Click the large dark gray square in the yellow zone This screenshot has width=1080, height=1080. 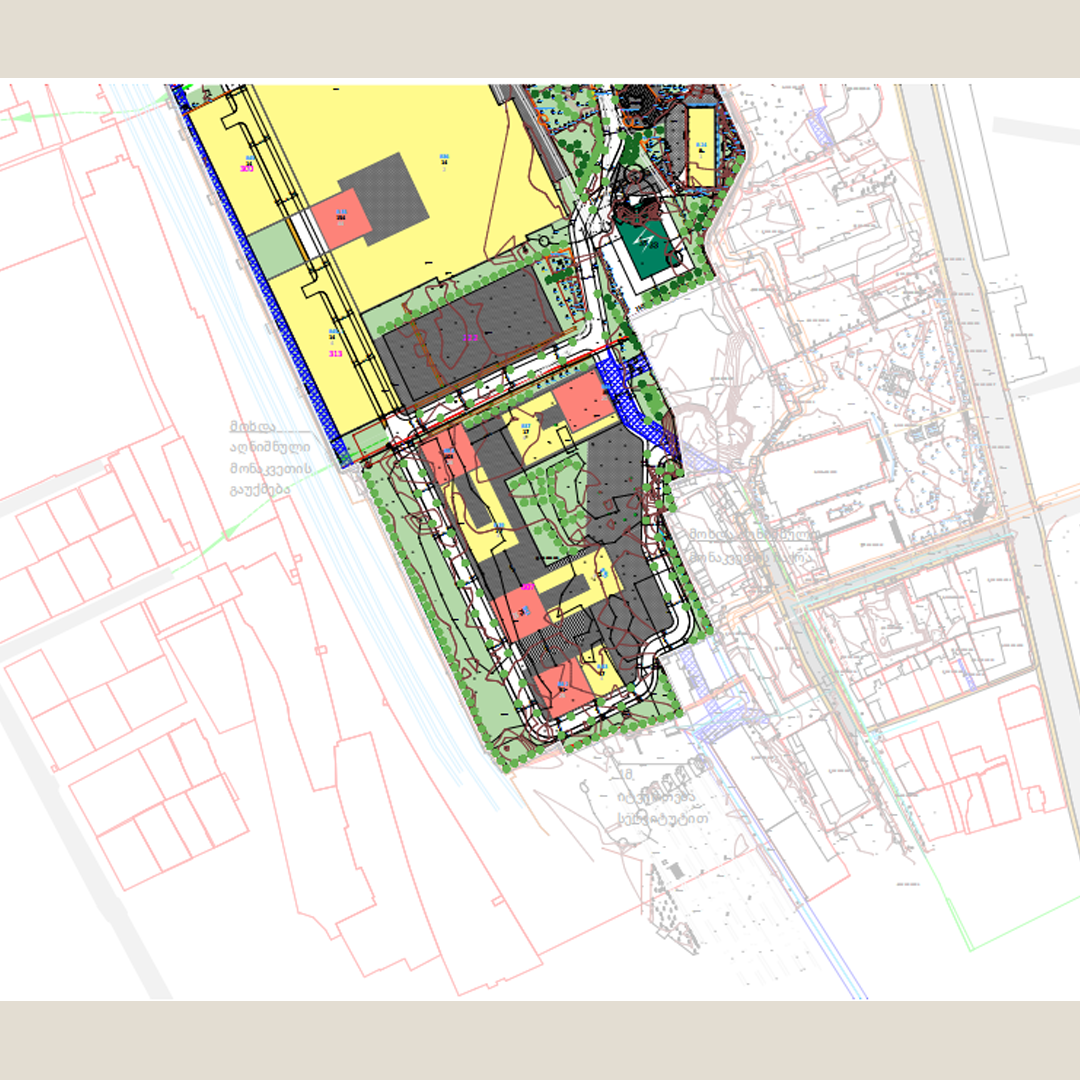tap(386, 199)
